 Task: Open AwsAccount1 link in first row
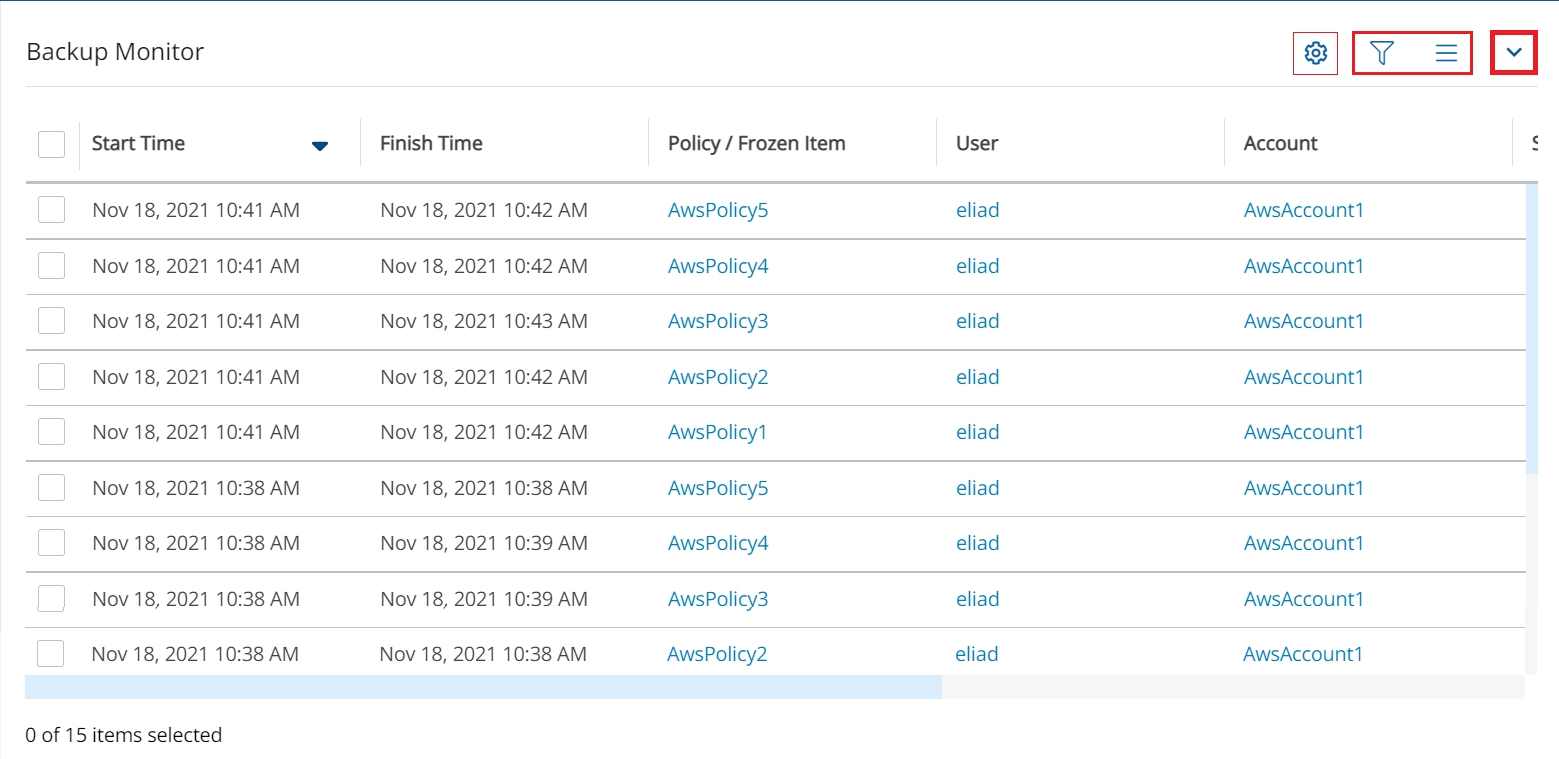click(1303, 210)
